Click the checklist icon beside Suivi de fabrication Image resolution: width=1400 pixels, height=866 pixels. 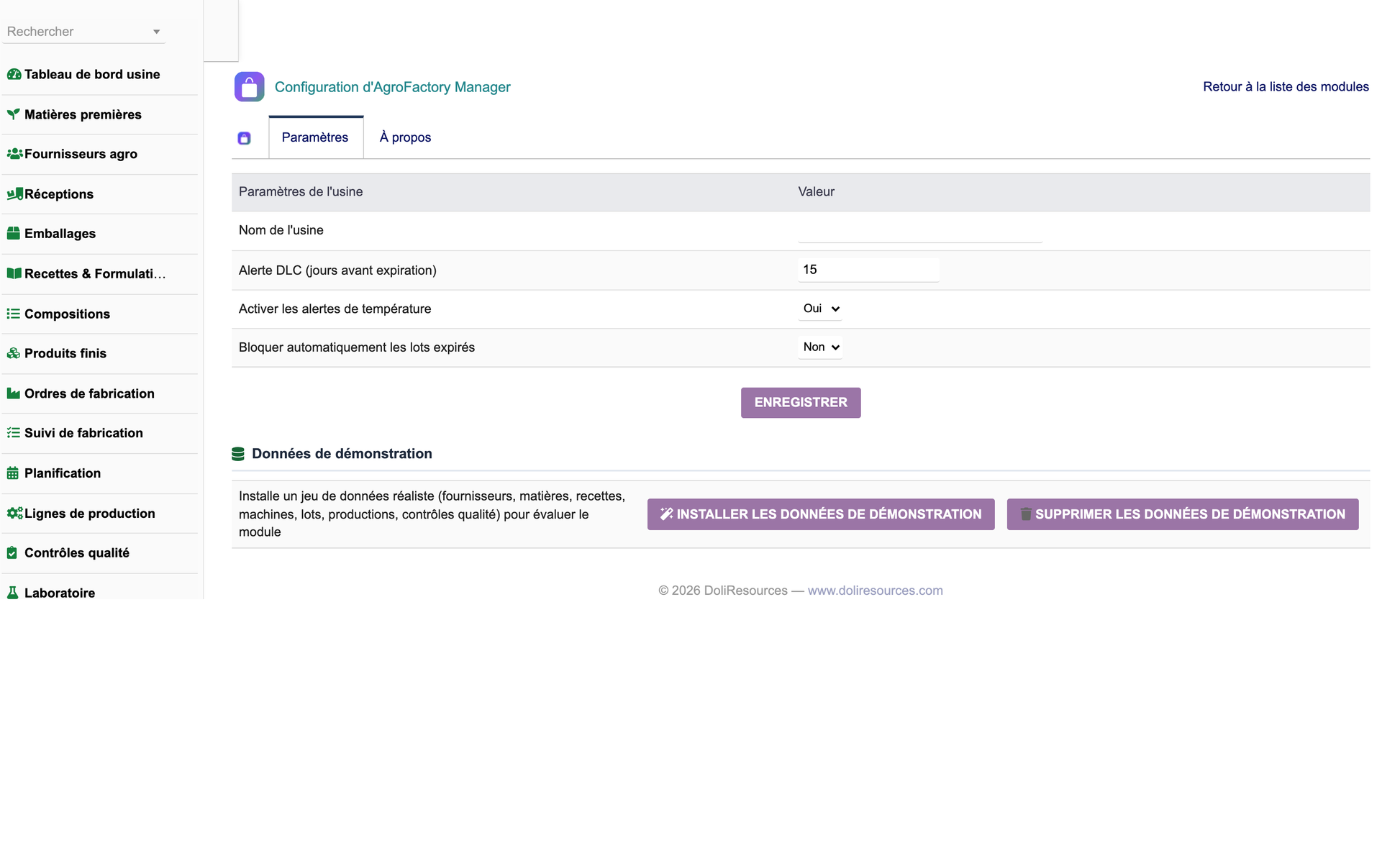[x=14, y=433]
